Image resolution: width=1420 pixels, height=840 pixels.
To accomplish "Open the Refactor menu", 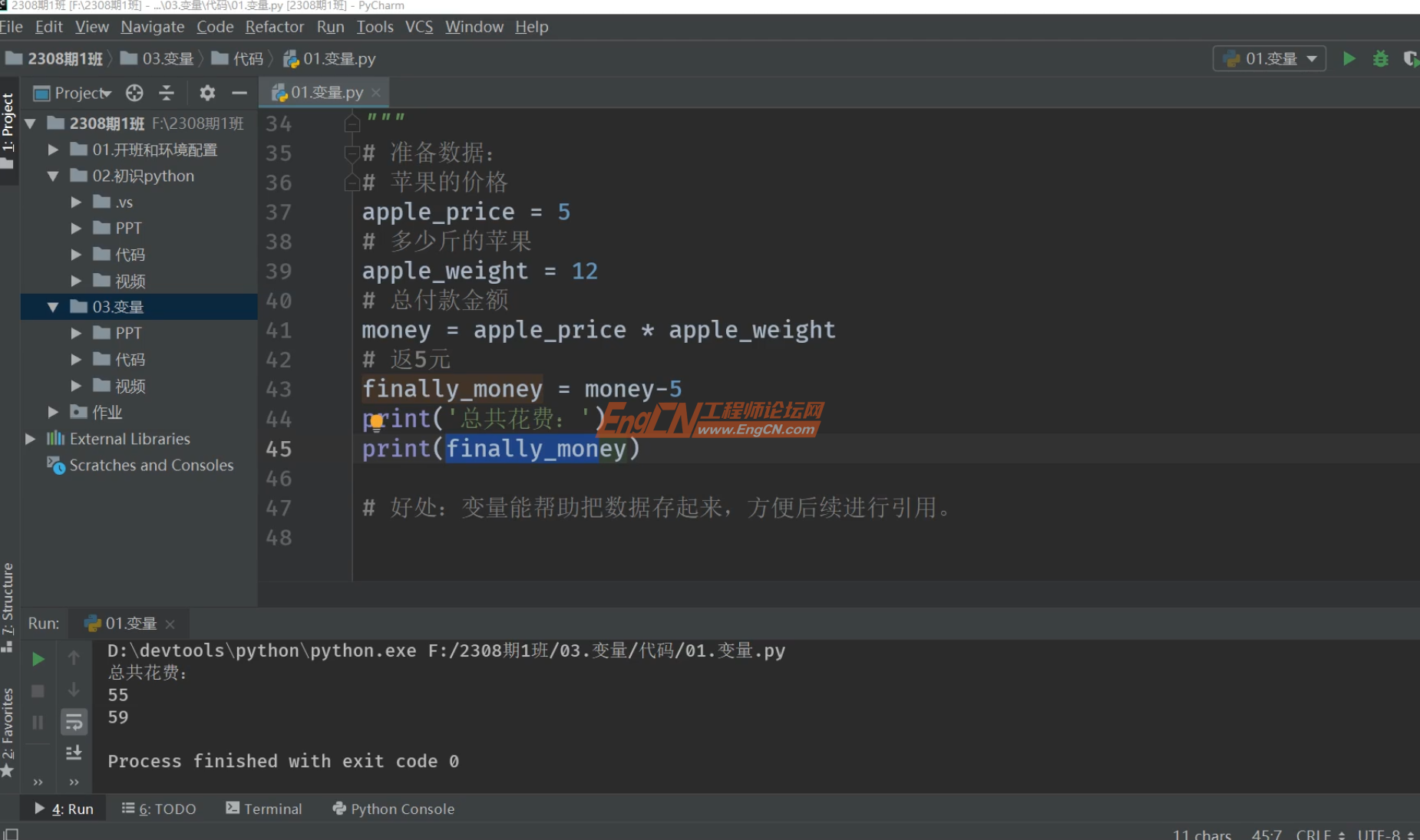I will coord(274,27).
